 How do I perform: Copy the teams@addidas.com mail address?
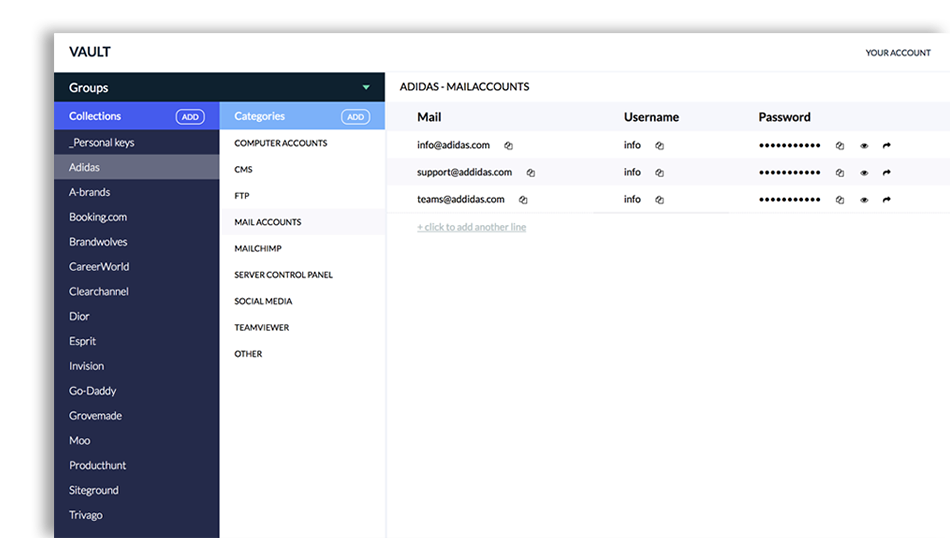click(523, 200)
